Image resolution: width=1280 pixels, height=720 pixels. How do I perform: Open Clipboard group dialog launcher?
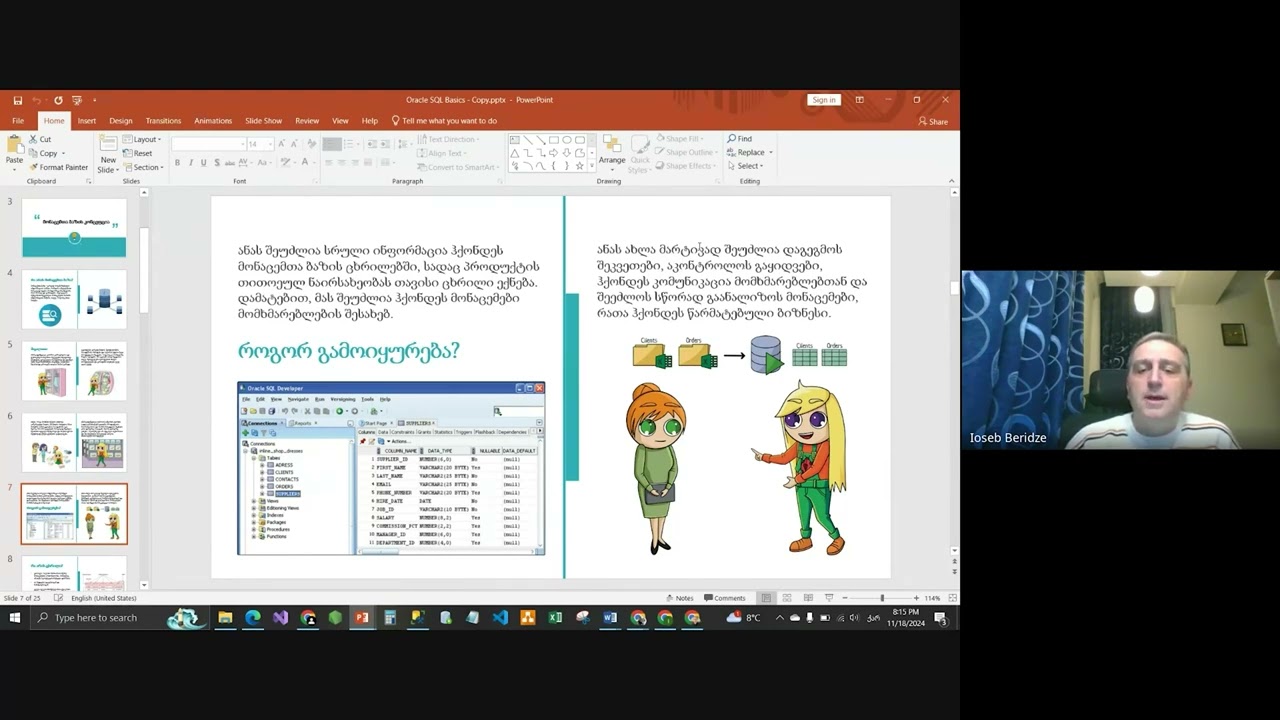[x=88, y=182]
